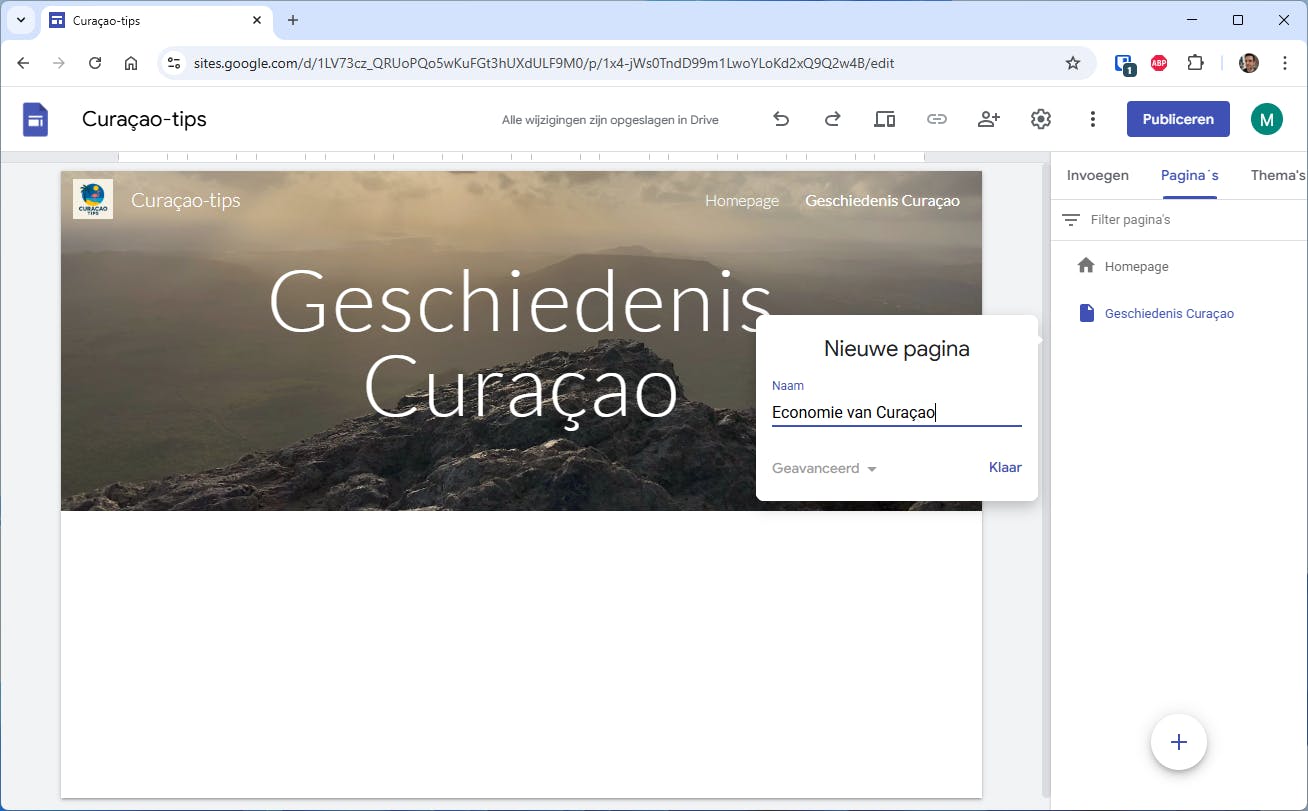The width and height of the screenshot is (1308, 811).
Task: Click the Publiceren button
Action: click(1178, 119)
